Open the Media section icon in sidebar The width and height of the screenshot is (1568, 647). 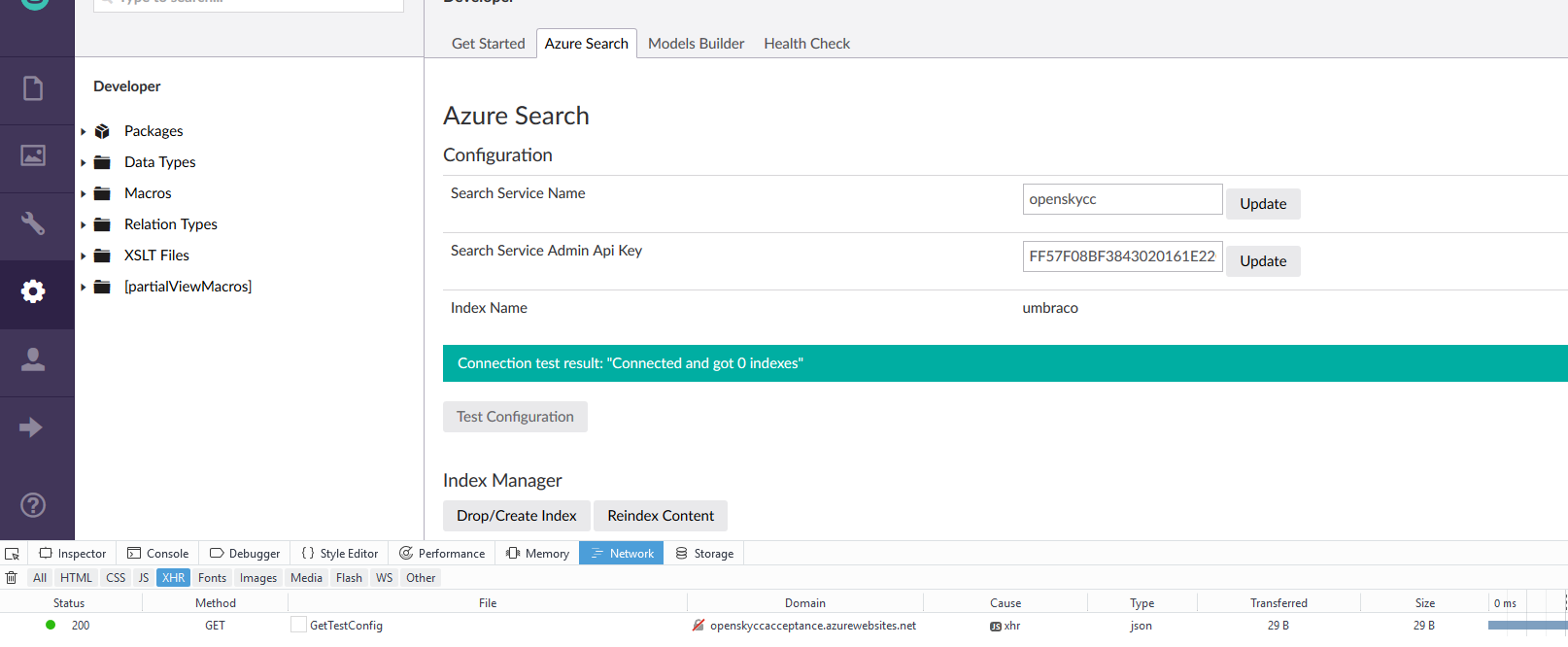pyautogui.click(x=33, y=155)
